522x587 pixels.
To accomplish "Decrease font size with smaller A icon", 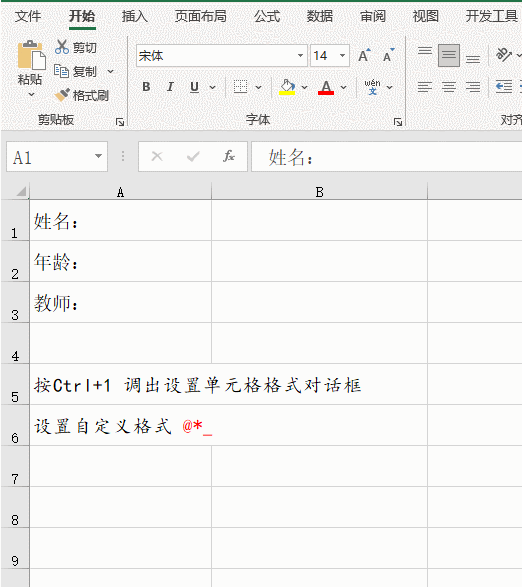I will tap(388, 55).
